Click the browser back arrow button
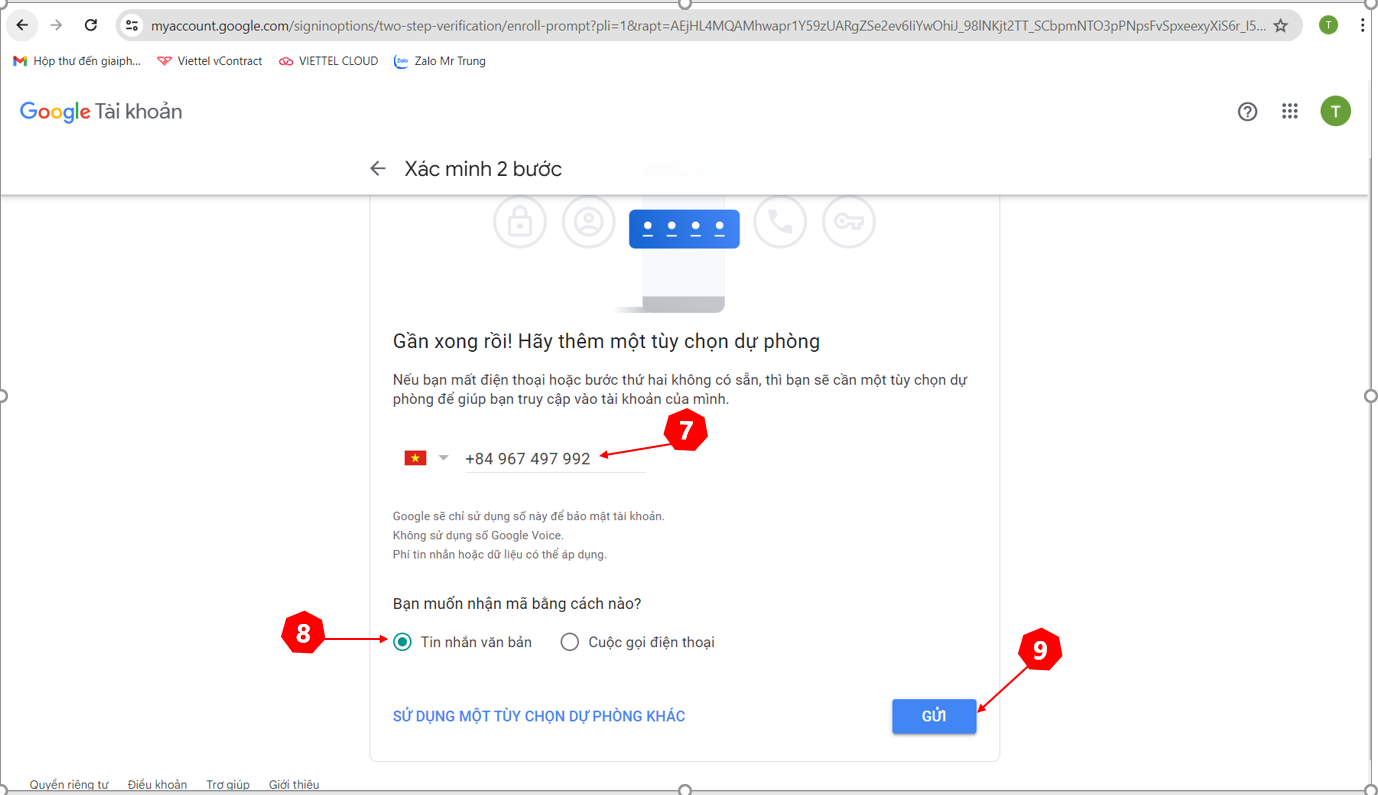 point(23,25)
